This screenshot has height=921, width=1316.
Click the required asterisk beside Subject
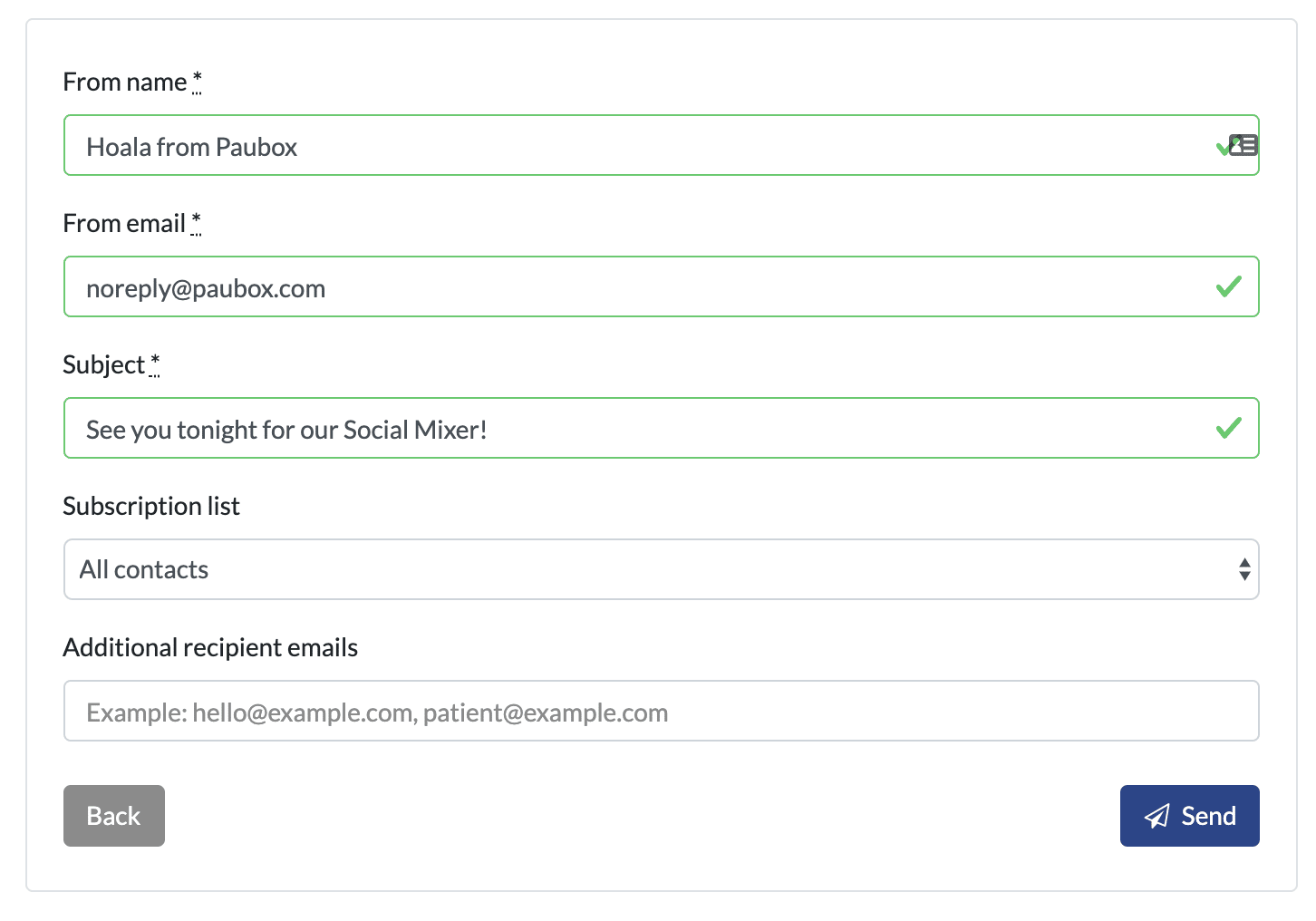[155, 363]
